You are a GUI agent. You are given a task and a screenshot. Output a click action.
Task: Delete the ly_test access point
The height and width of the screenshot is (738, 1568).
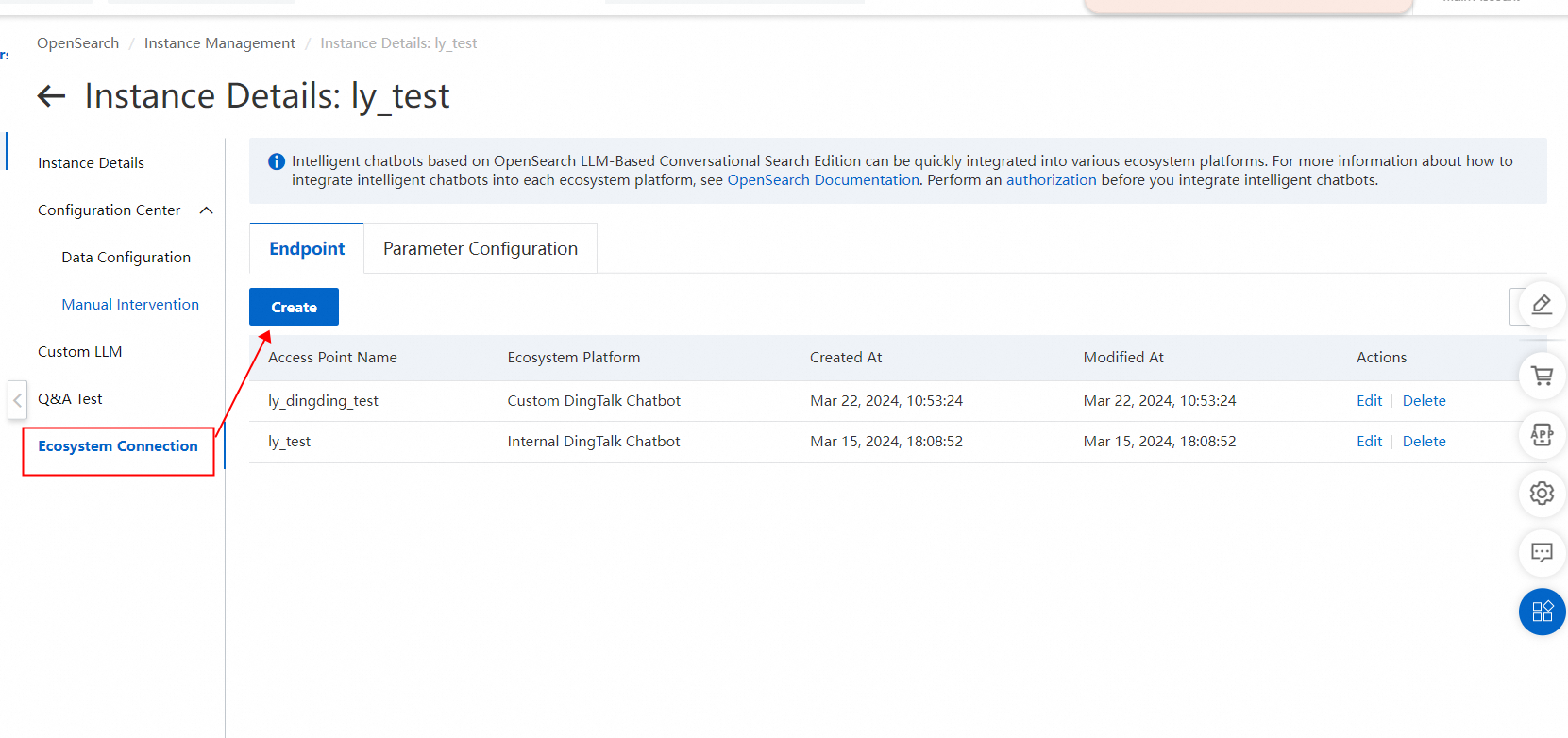1424,442
